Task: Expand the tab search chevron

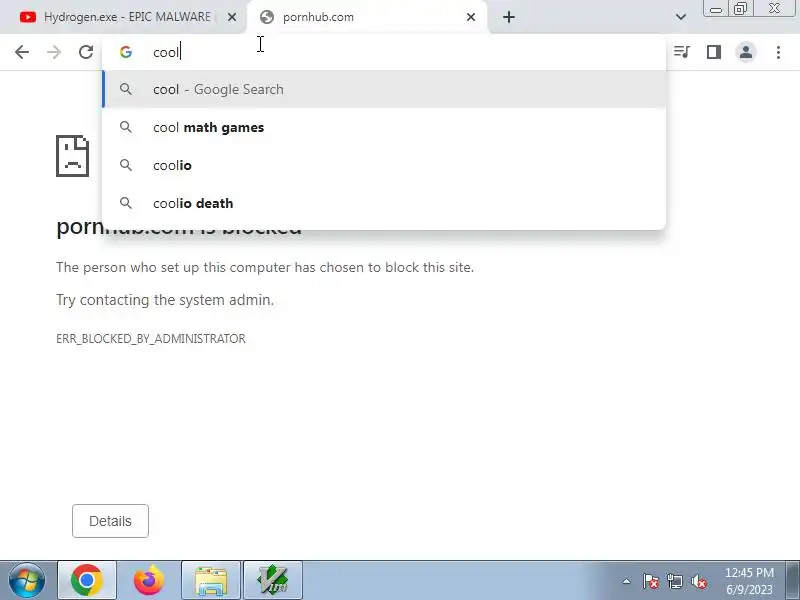Action: click(x=681, y=17)
